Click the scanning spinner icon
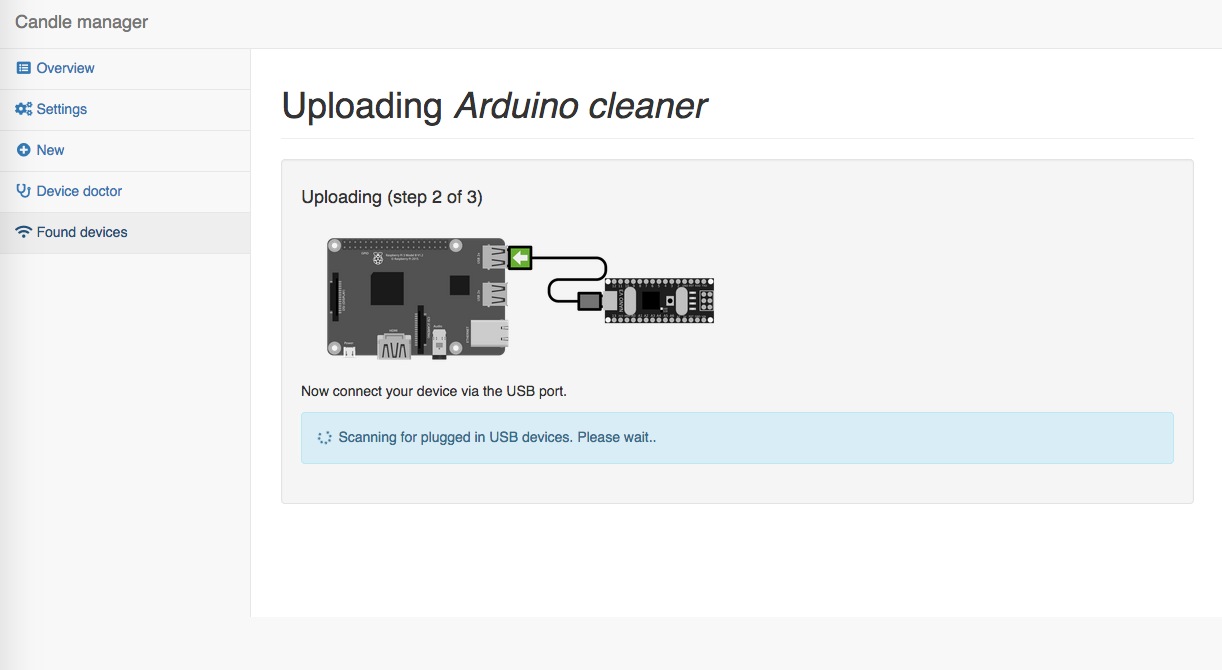1222x670 pixels. 325,437
